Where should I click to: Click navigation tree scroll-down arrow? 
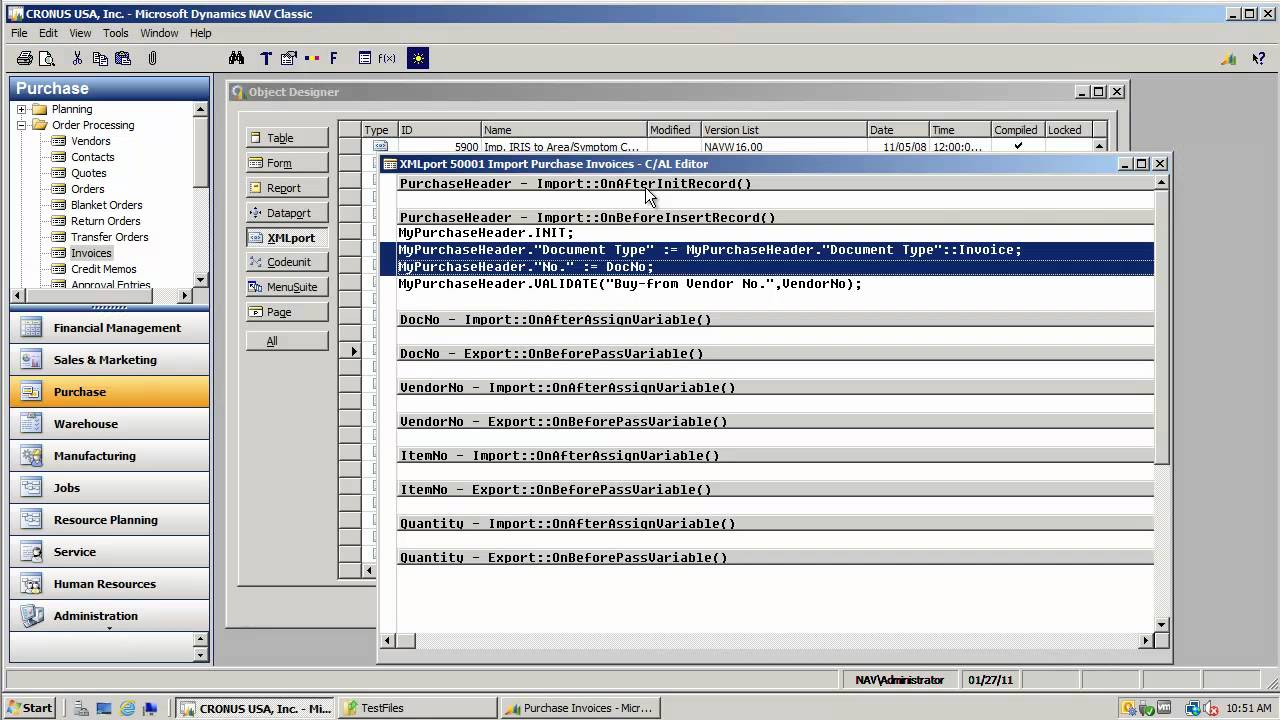pyautogui.click(x=201, y=280)
